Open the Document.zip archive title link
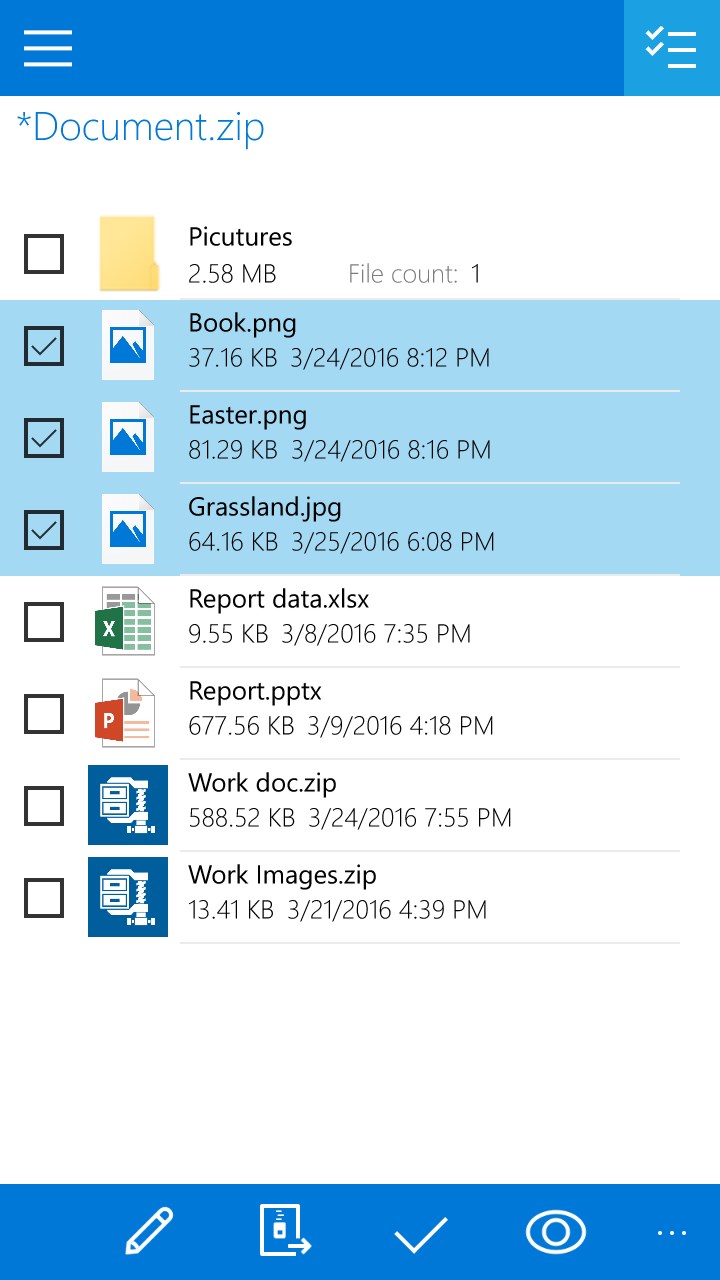The image size is (720, 1280). pyautogui.click(x=139, y=127)
